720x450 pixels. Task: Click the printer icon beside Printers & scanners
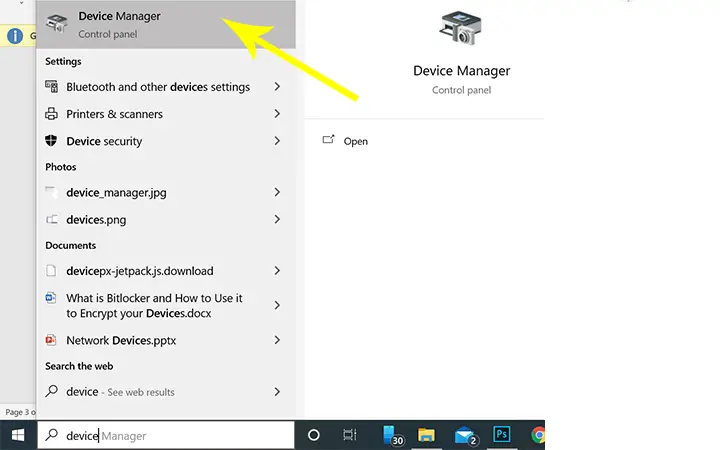pos(51,113)
